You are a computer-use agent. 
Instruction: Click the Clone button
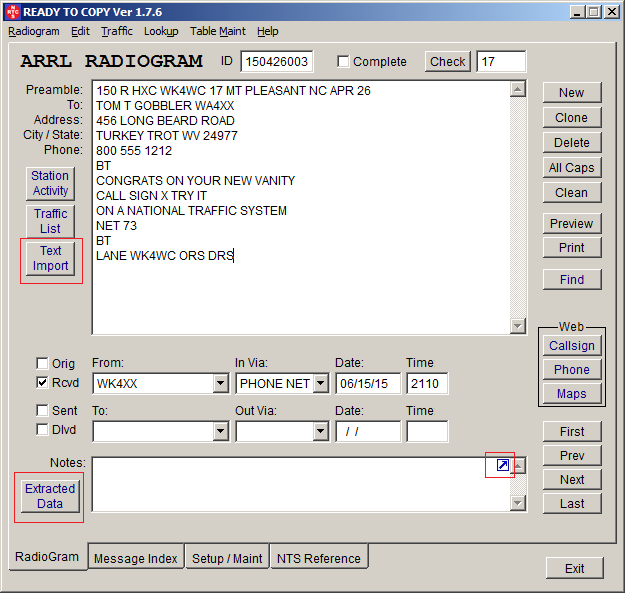[x=572, y=118]
